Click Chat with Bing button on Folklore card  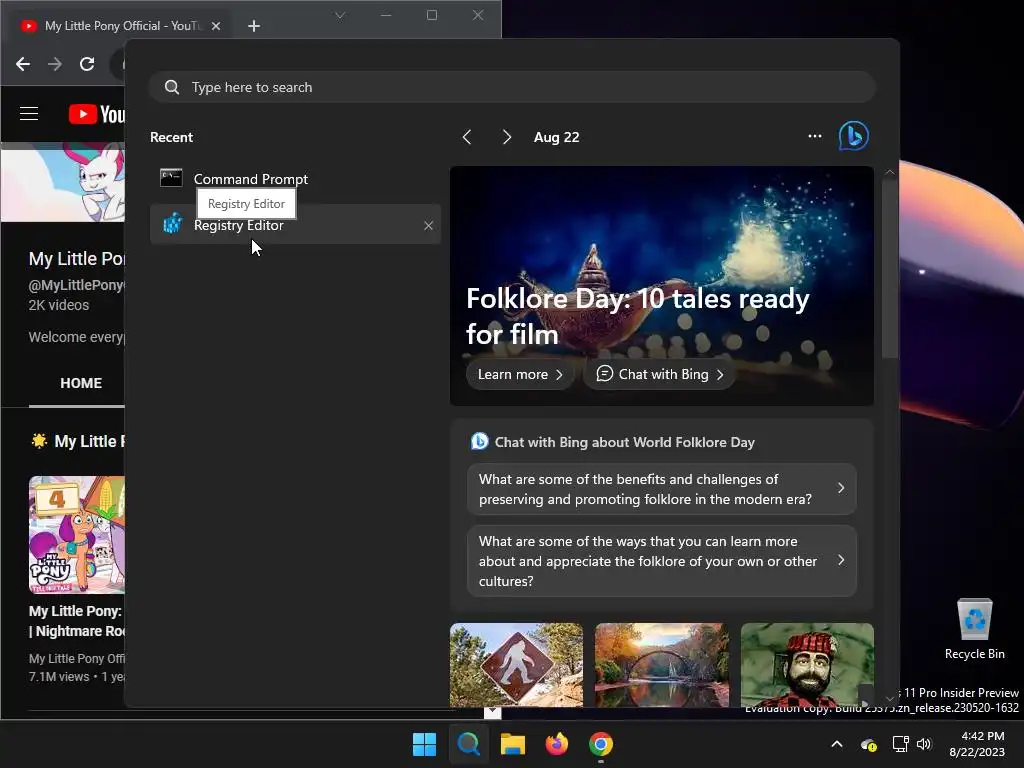pyautogui.click(x=660, y=374)
